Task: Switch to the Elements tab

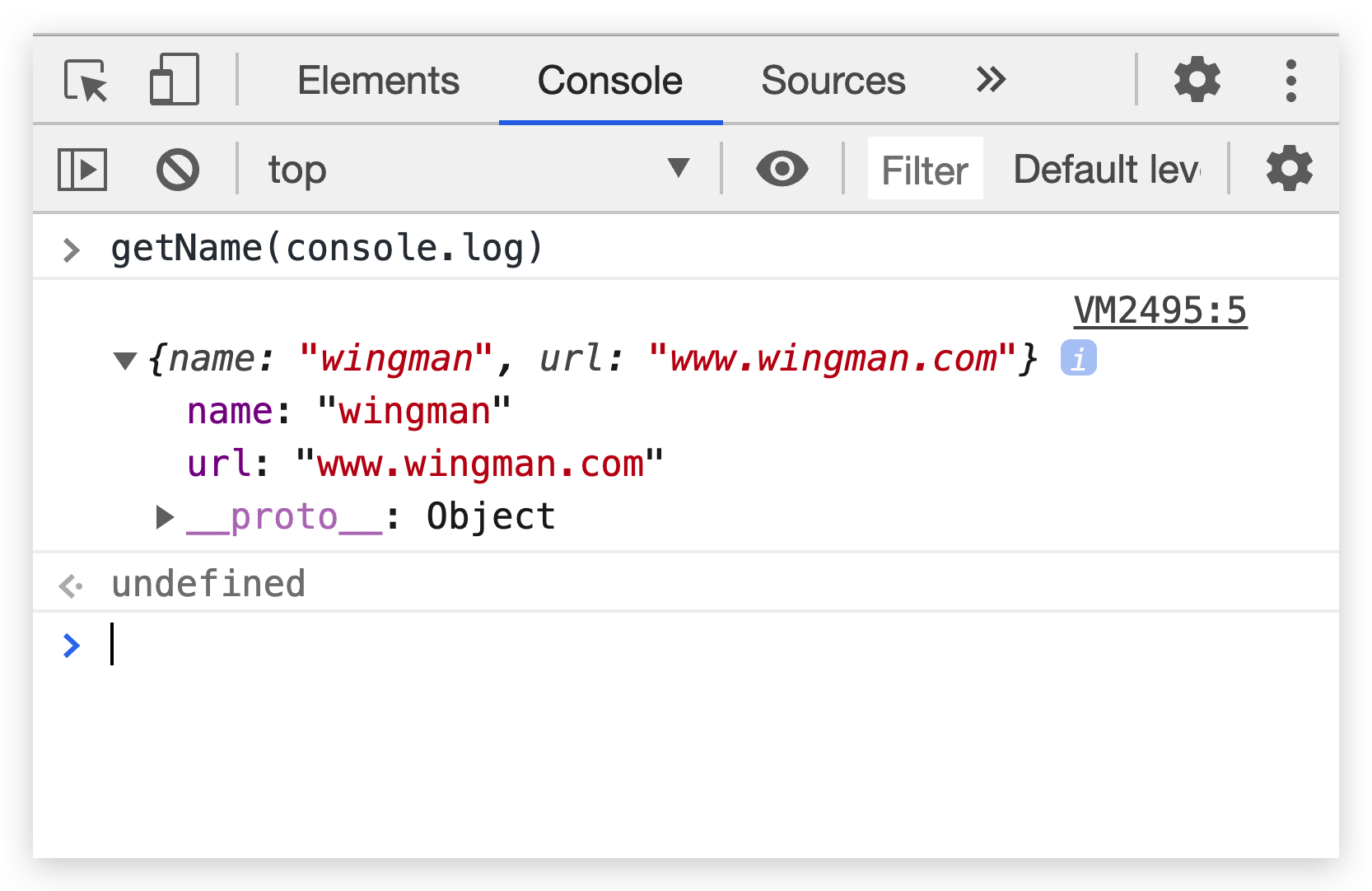Action: (x=378, y=81)
